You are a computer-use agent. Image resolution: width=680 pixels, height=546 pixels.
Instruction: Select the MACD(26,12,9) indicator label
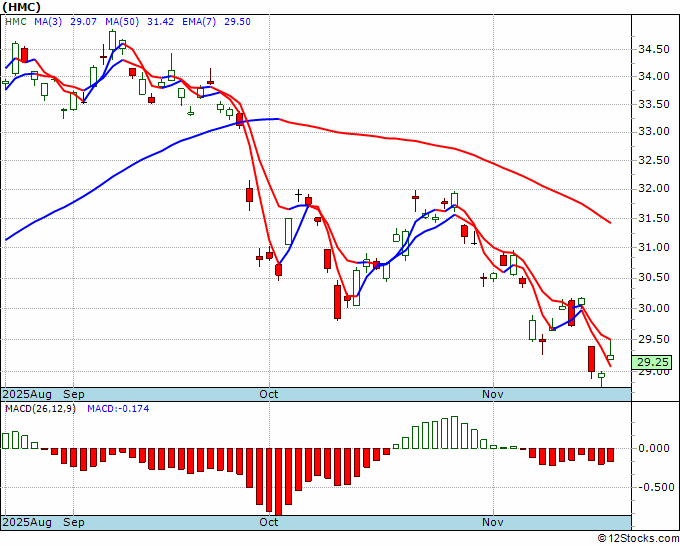pyautogui.click(x=40, y=409)
